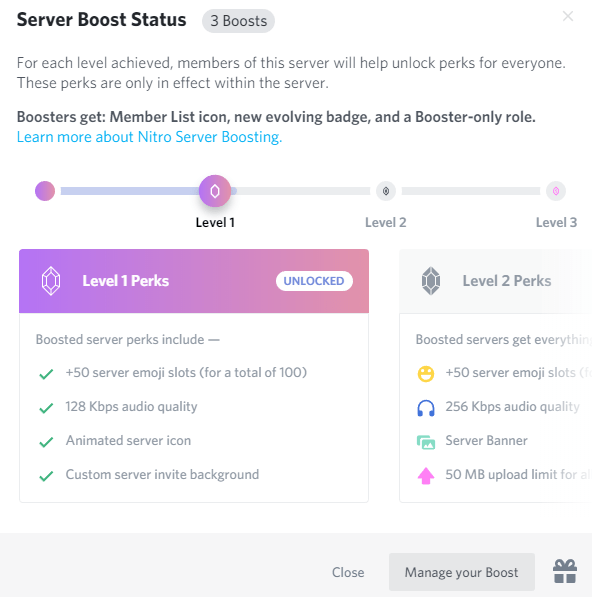Screen dimensions: 592x597
Task: Click the Close text button
Action: tap(348, 572)
